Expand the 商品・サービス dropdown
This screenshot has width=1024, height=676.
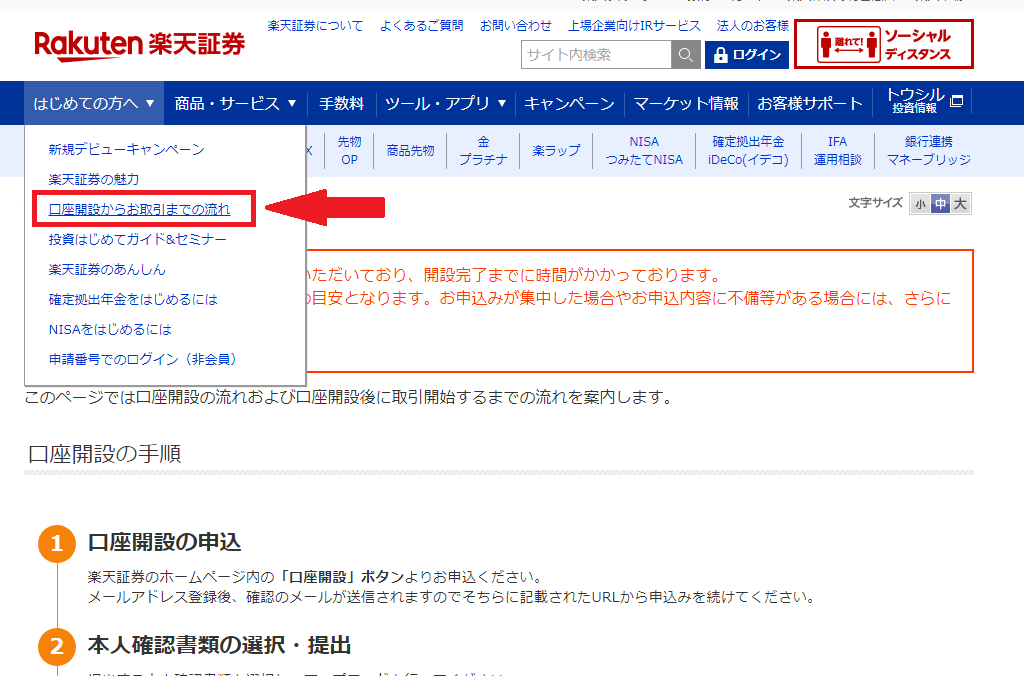tap(235, 103)
